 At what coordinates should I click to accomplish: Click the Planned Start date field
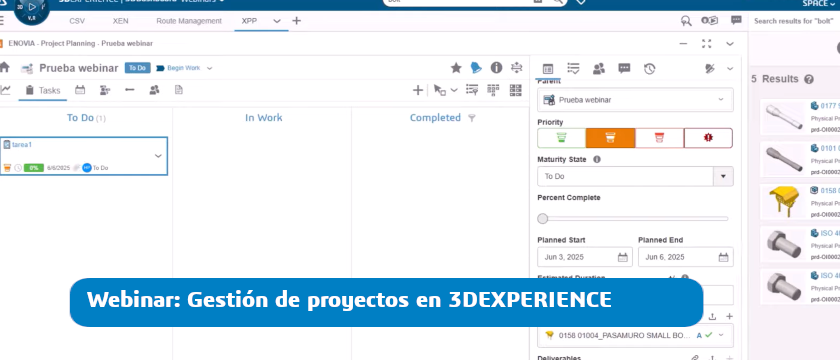tap(584, 257)
